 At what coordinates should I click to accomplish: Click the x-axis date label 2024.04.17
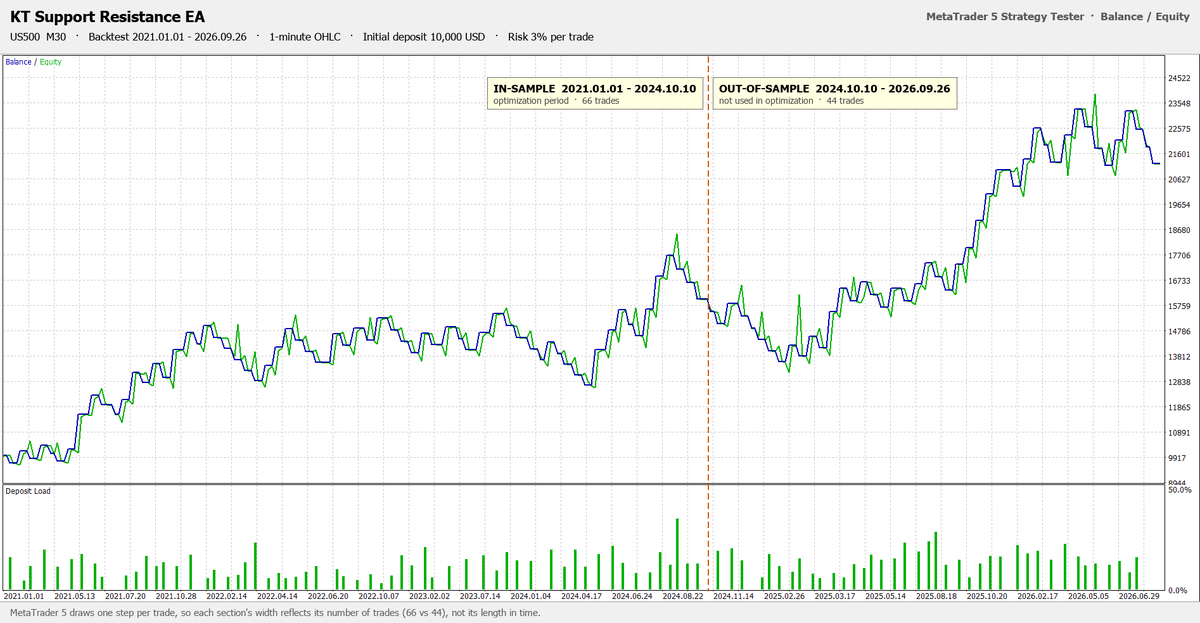tap(581, 596)
